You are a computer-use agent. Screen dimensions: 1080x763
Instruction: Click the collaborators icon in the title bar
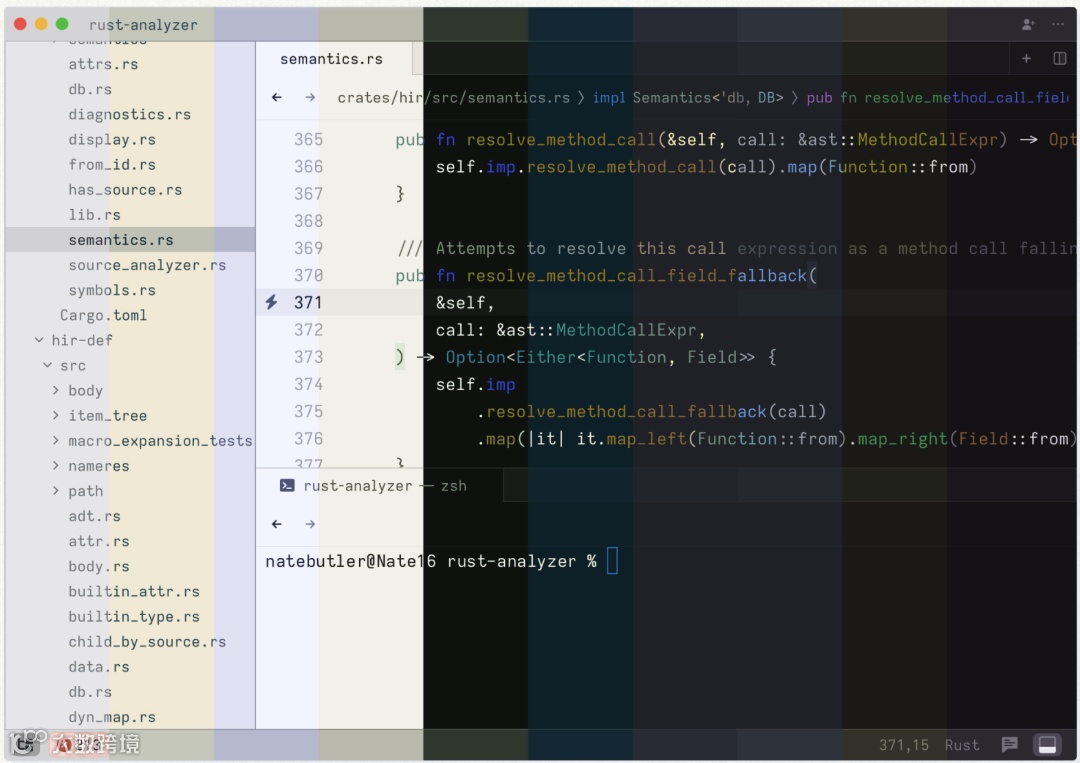1028,25
